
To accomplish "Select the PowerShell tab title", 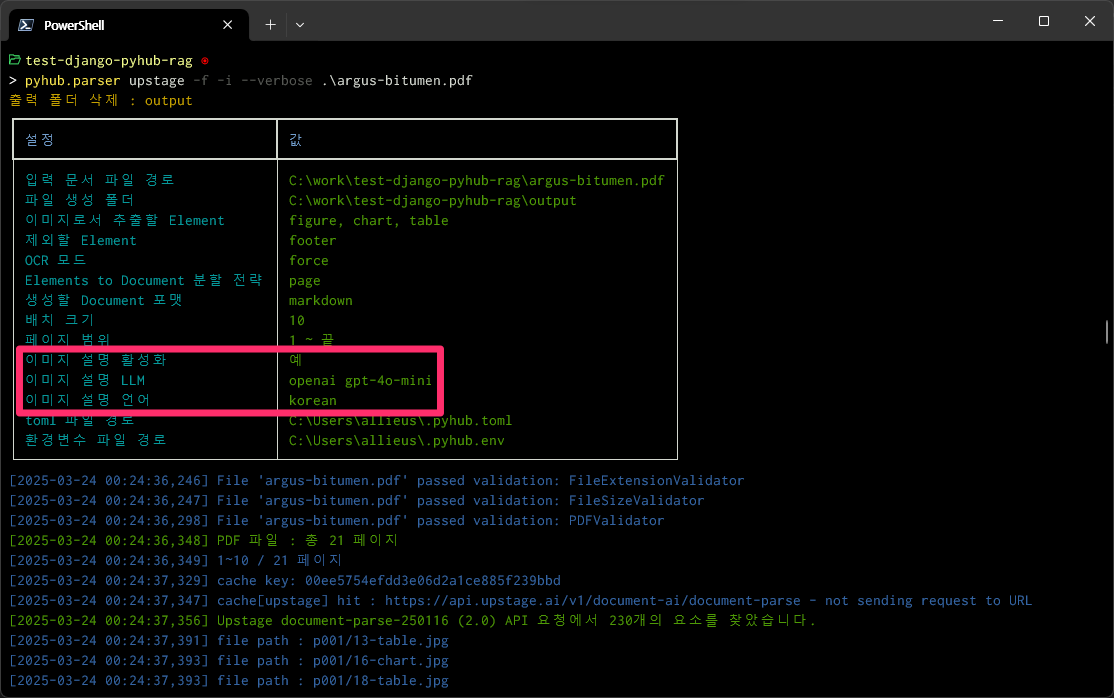I will [x=74, y=24].
